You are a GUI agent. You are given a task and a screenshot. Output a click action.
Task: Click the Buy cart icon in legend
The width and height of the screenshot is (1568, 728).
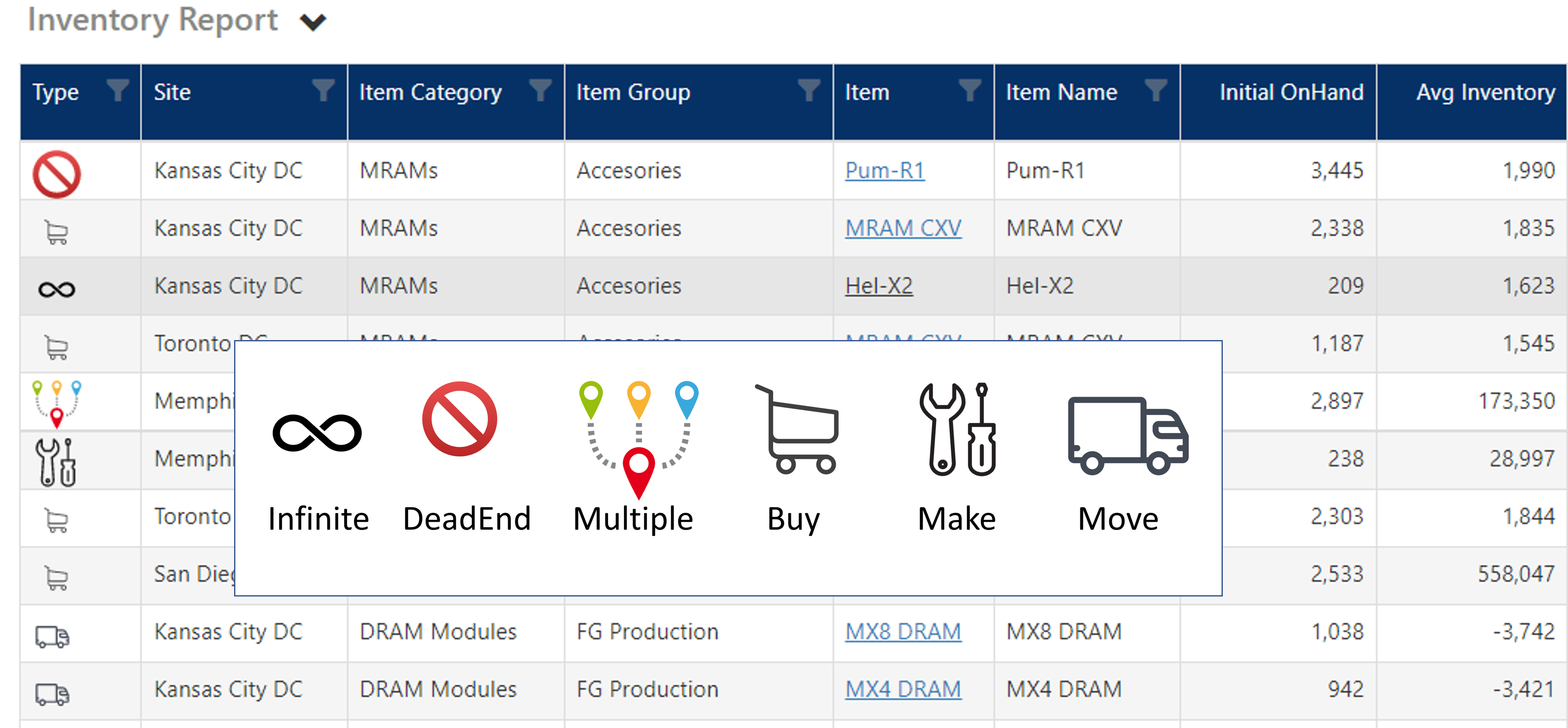[796, 429]
